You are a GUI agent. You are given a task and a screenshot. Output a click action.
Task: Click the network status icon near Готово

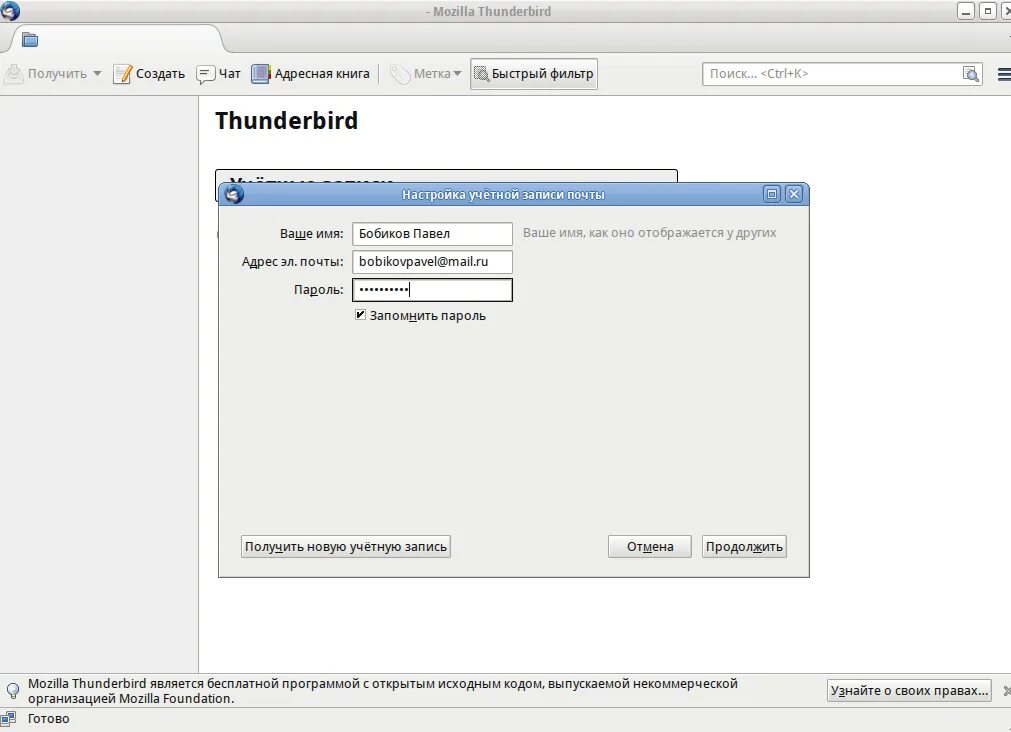point(8,719)
